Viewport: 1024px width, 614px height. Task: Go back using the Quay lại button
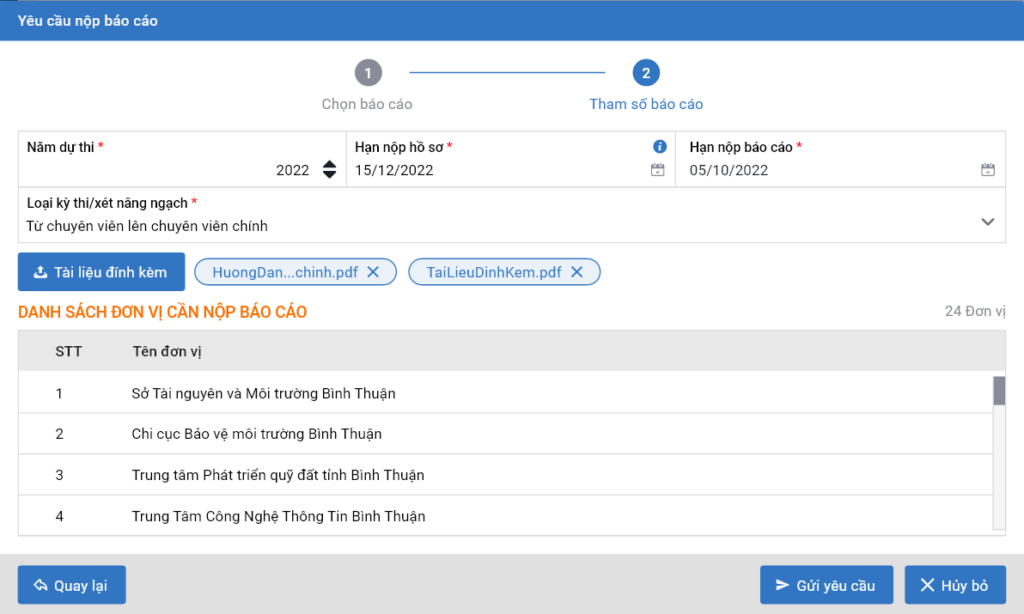pos(72,585)
